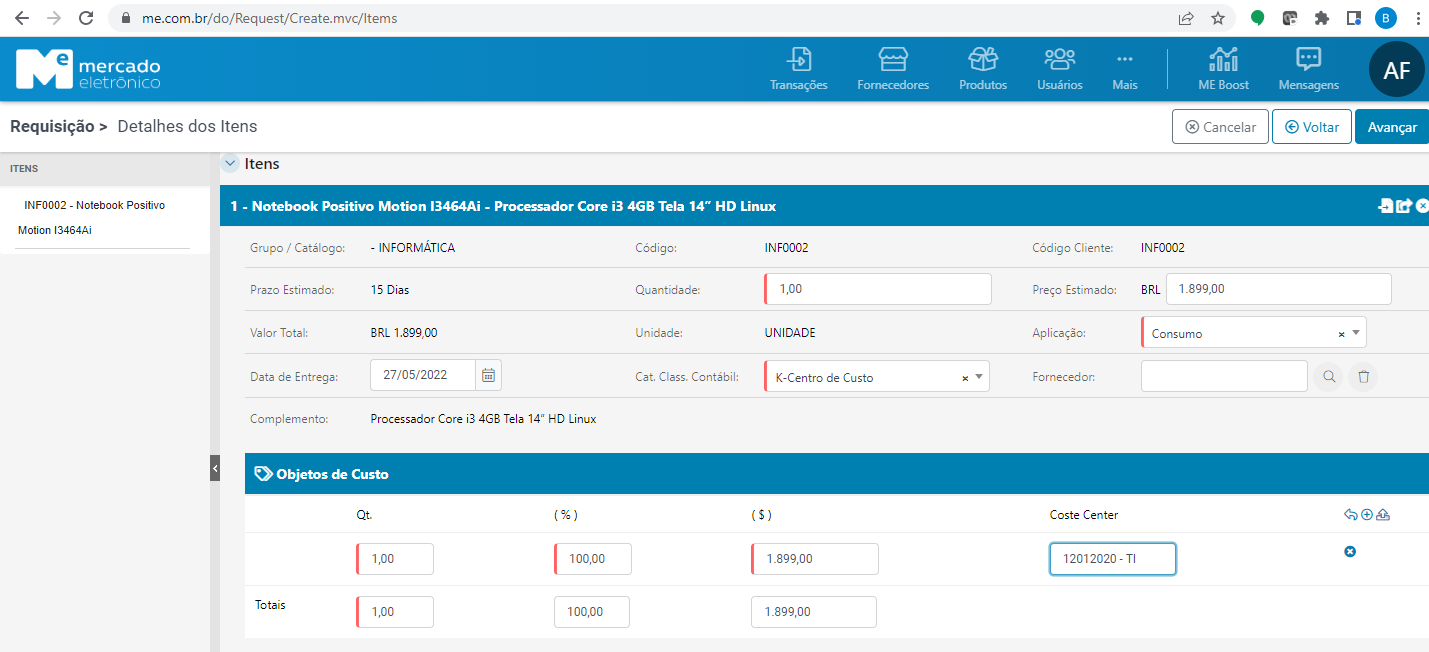This screenshot has height=652, width=1429.
Task: Open the Transações menu
Action: [799, 69]
